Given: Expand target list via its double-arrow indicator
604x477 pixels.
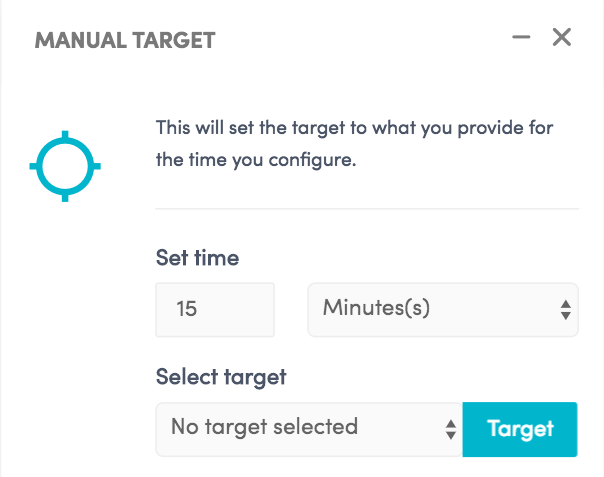Looking at the screenshot, I should (x=451, y=430).
